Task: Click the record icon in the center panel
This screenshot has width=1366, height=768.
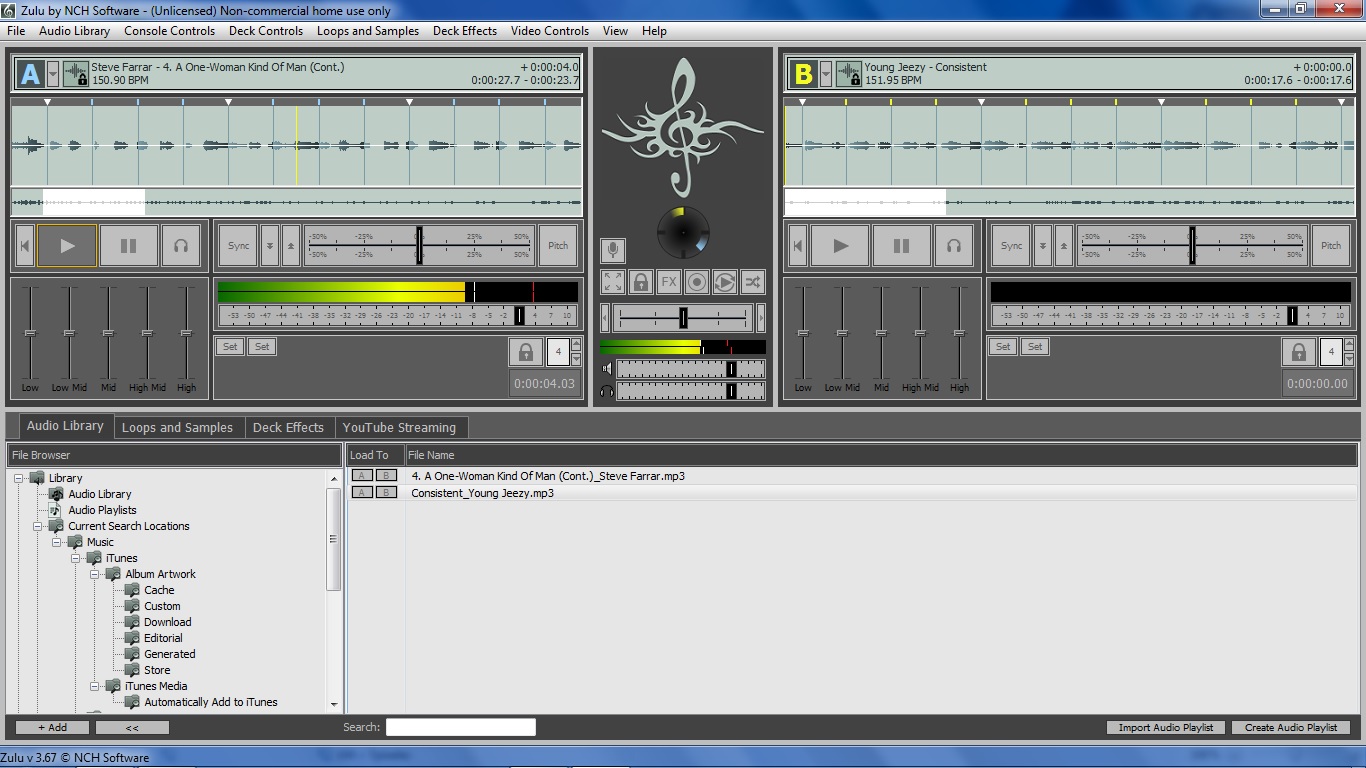Action: pos(697,282)
